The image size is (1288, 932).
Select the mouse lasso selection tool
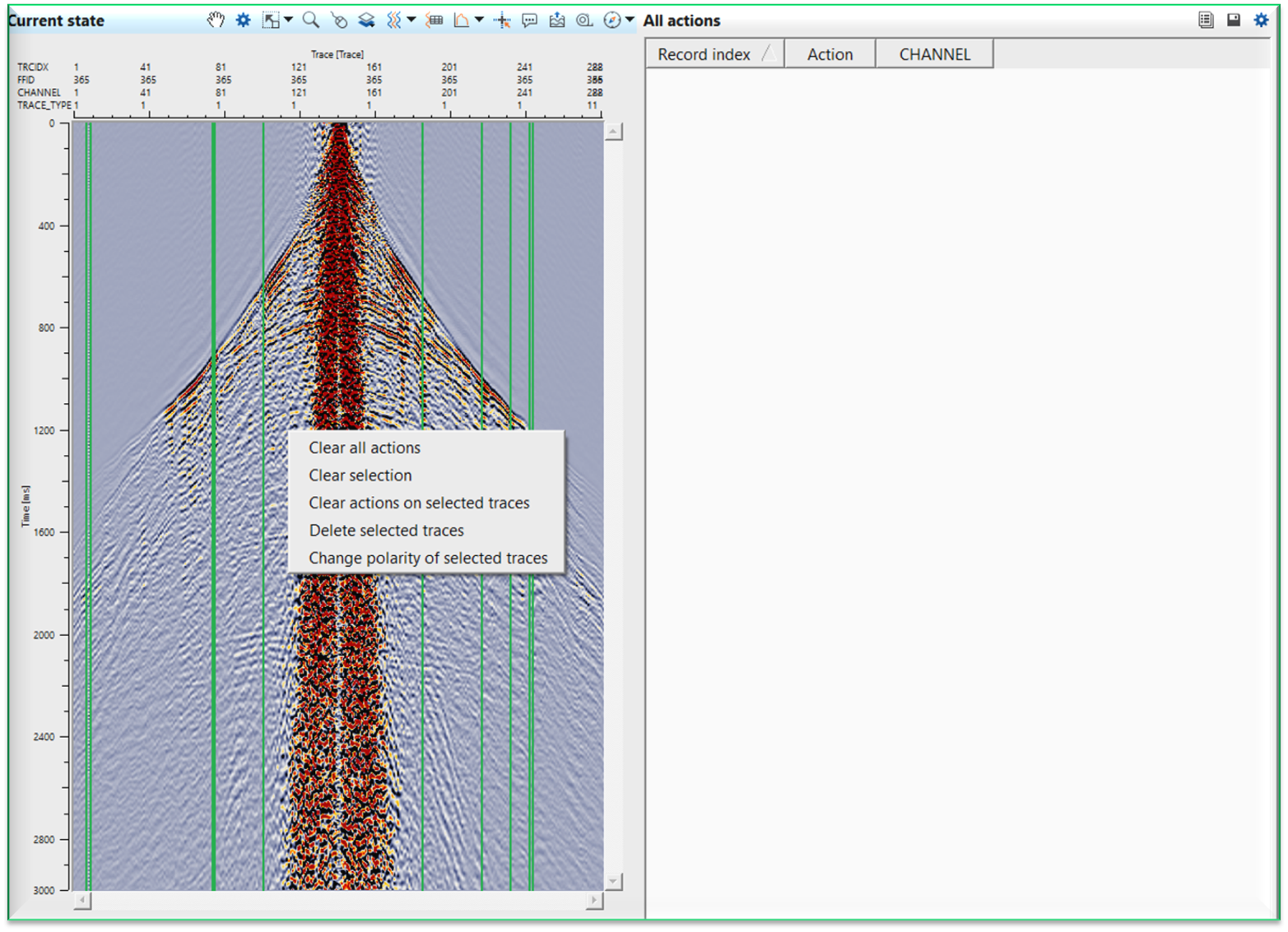[338, 20]
